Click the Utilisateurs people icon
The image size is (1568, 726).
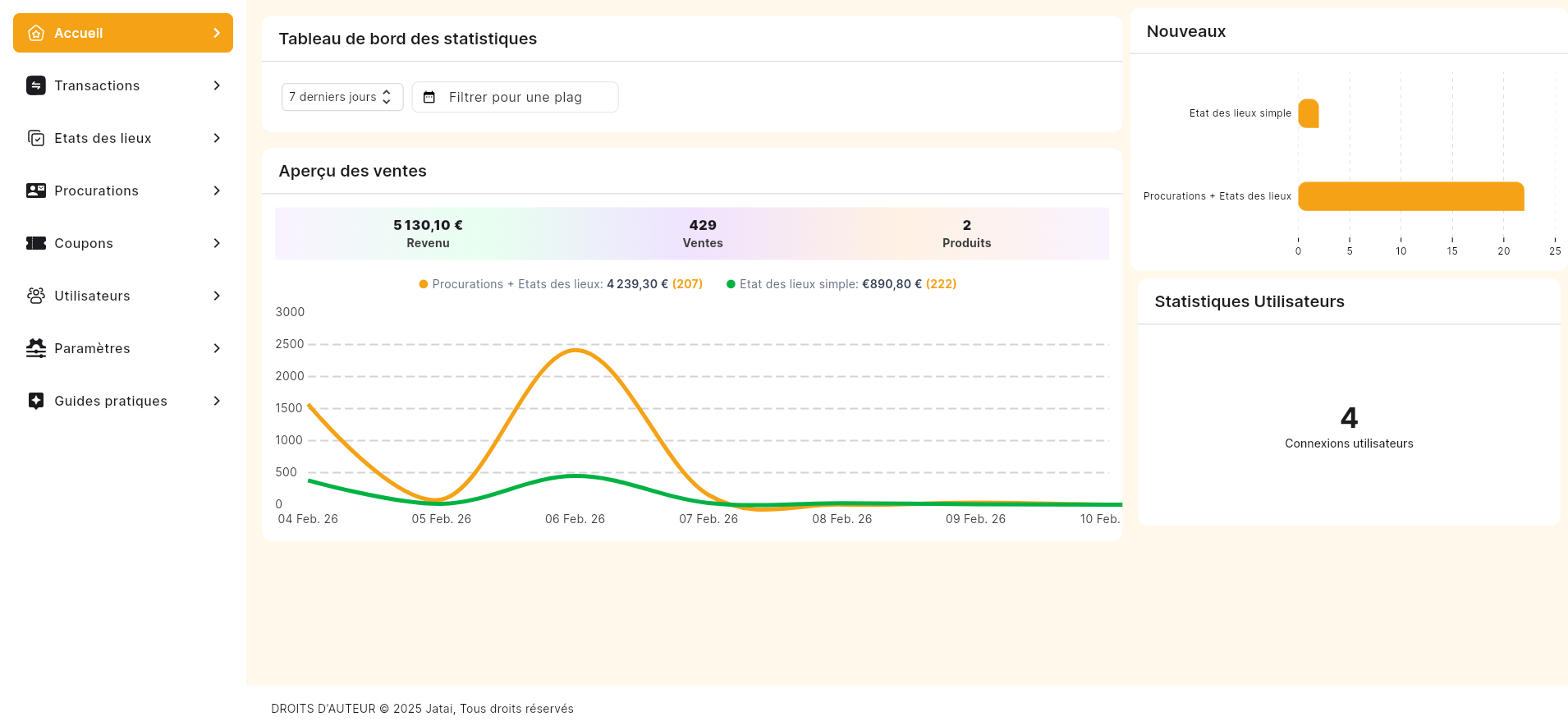pyautogui.click(x=36, y=296)
